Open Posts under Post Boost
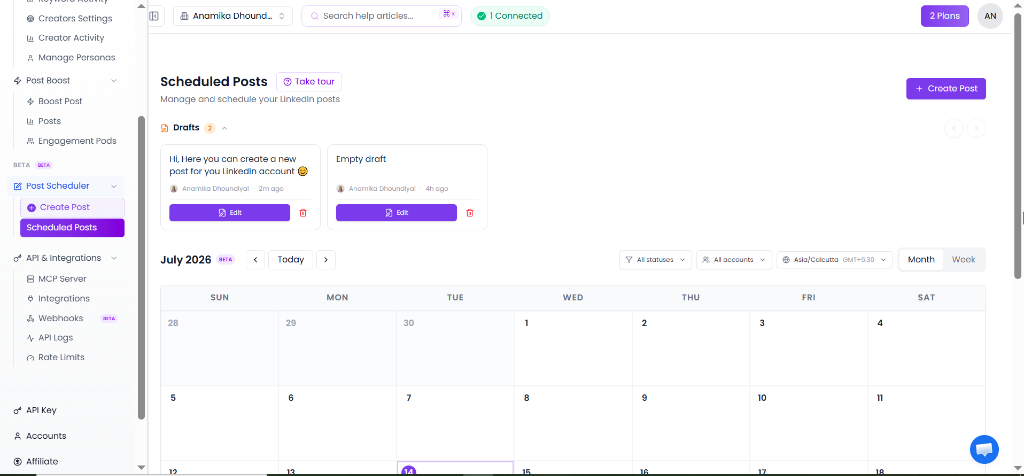1024x476 pixels. 44,121
